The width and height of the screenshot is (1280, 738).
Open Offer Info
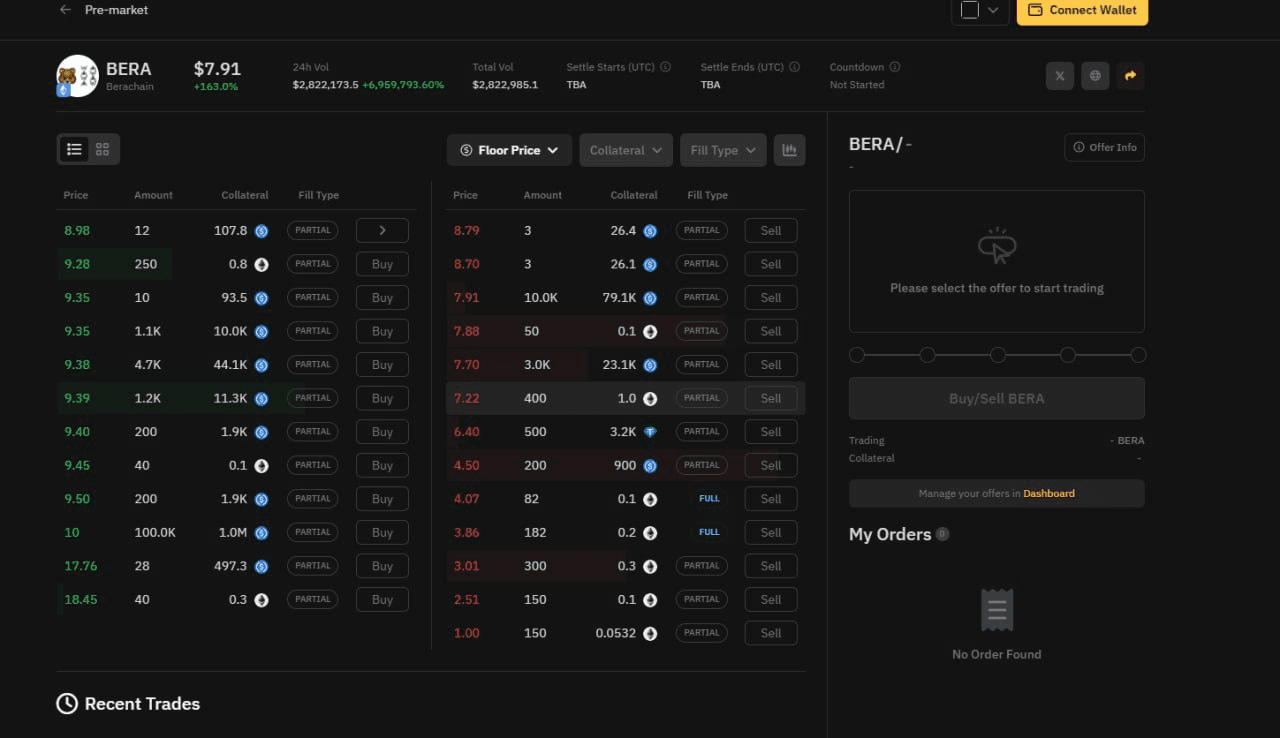pos(1104,147)
